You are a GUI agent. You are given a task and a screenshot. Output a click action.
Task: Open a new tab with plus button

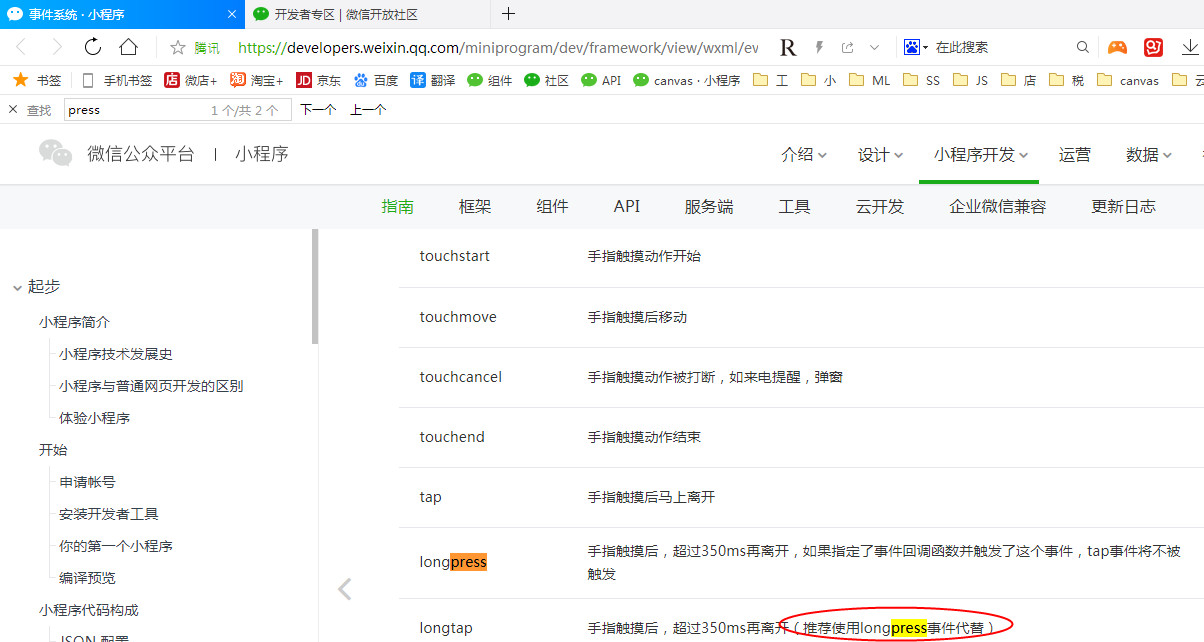(508, 13)
